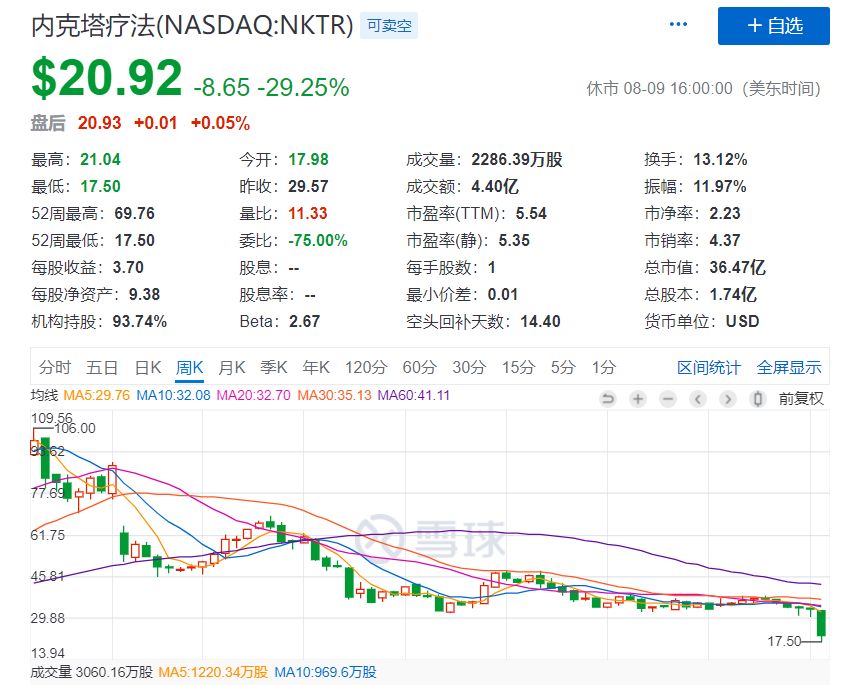
Task: Click the MA20:32.70 moving average legend
Action: [x=254, y=395]
